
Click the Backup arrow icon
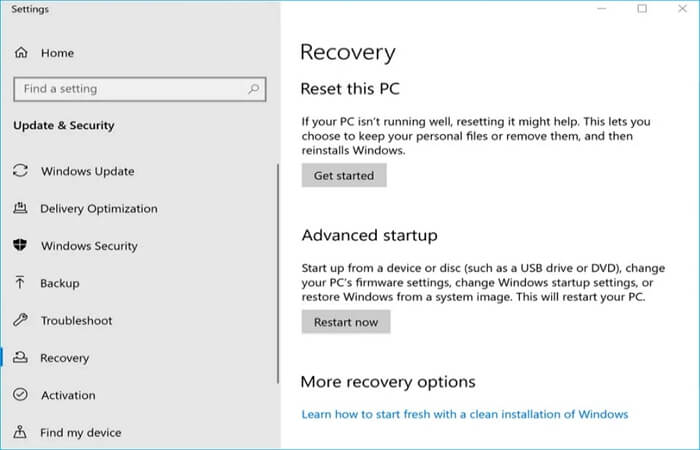pos(20,283)
